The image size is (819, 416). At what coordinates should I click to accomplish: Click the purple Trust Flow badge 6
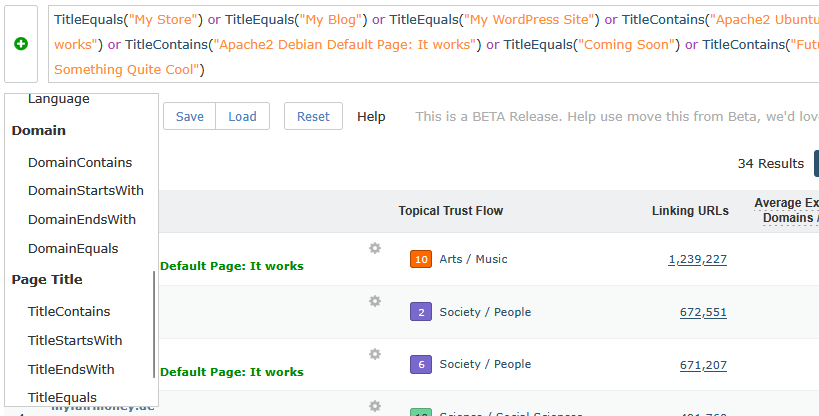421,365
